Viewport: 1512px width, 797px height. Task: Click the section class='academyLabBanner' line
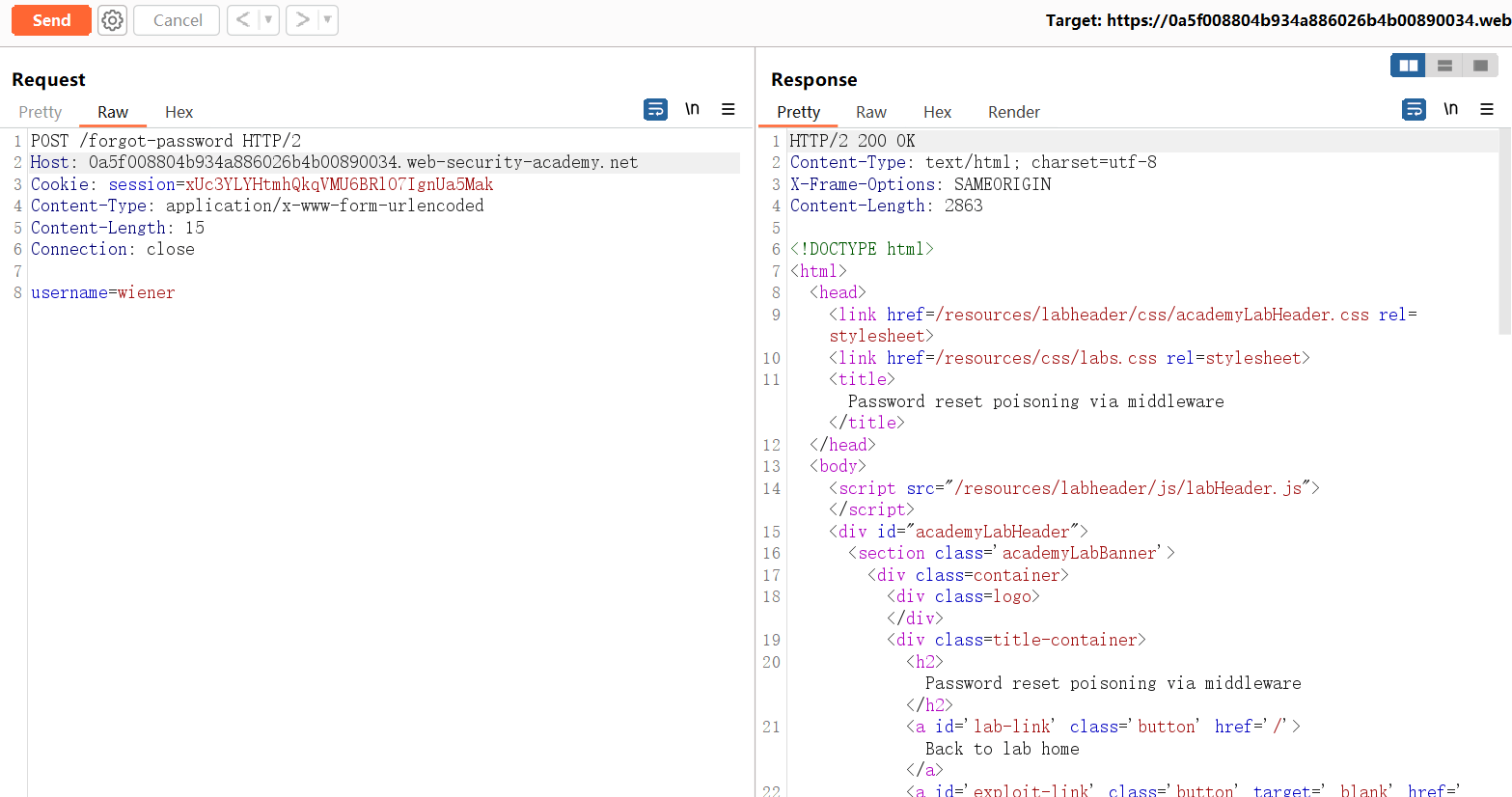1012,553
